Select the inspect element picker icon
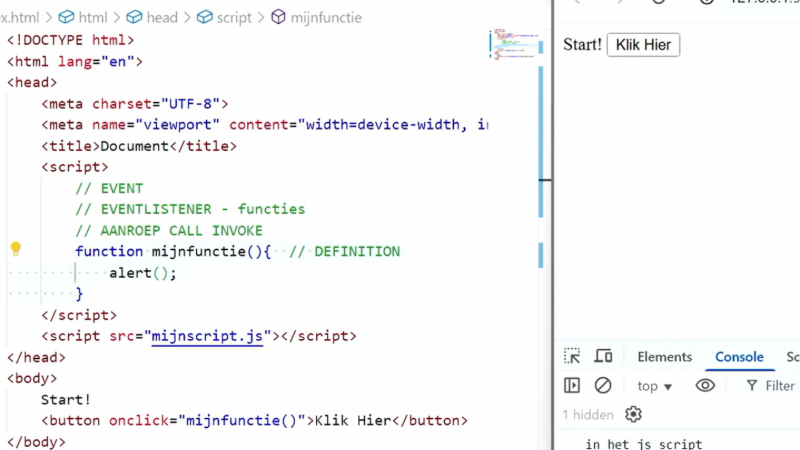Screen dimensions: 800x450 [x=572, y=356]
